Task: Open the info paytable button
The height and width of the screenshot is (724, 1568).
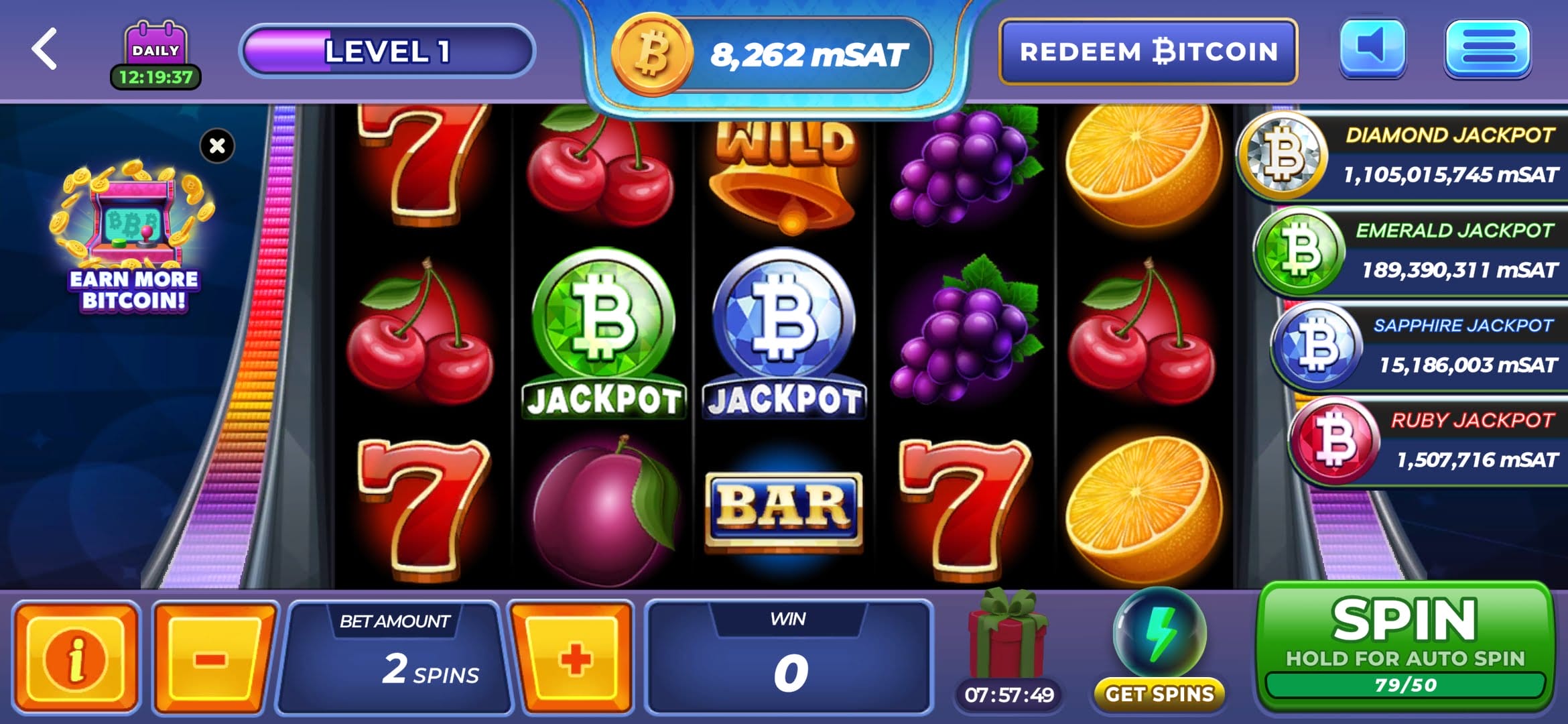Action: click(76, 658)
